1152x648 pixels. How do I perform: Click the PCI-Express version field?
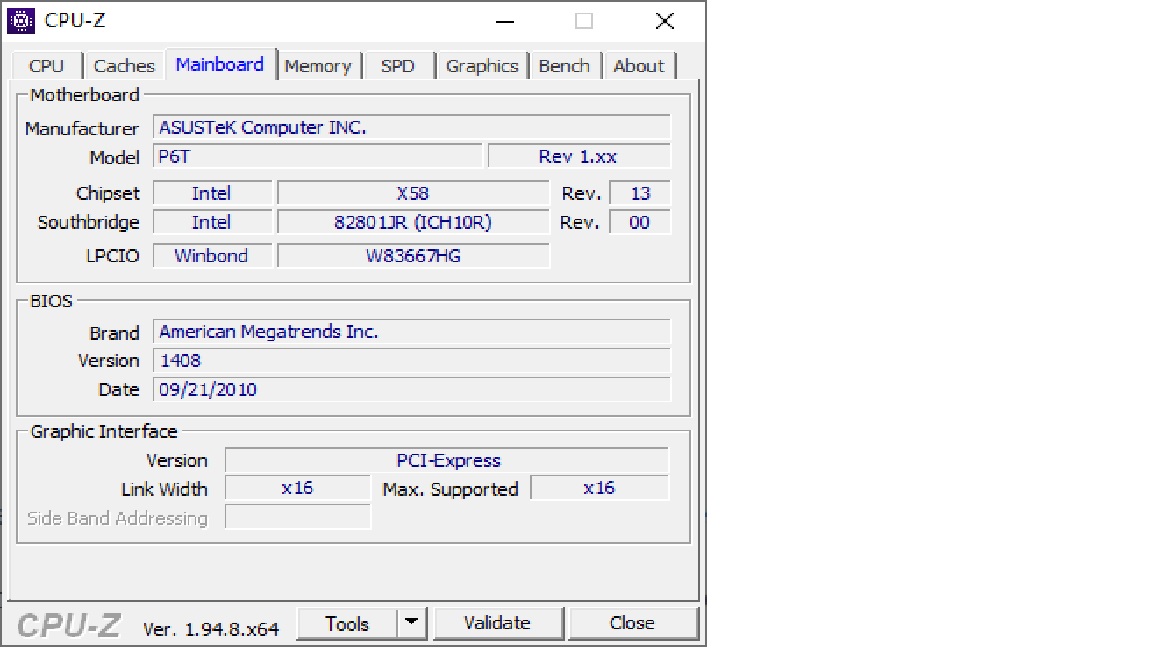click(x=447, y=460)
